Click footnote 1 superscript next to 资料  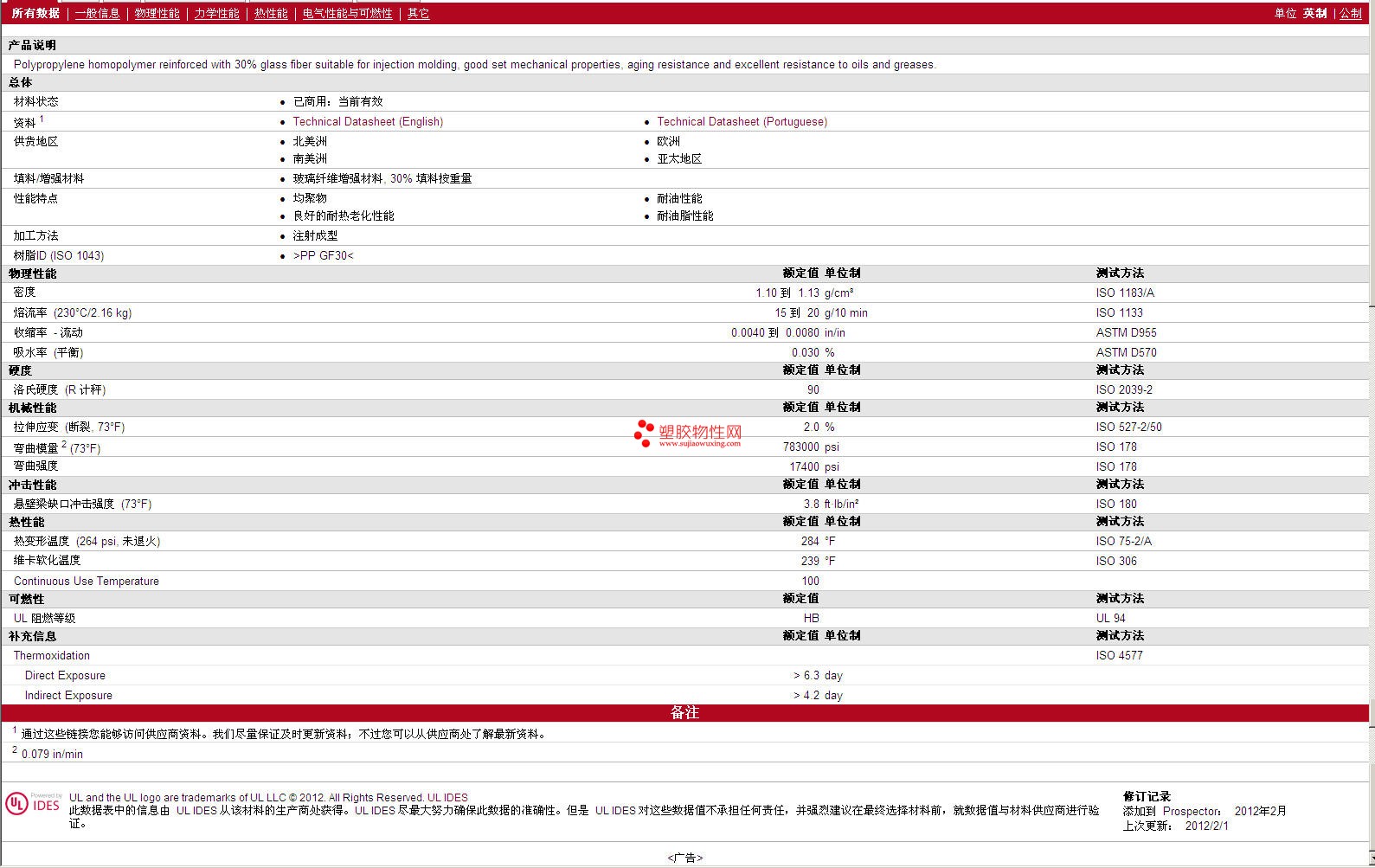click(x=42, y=119)
